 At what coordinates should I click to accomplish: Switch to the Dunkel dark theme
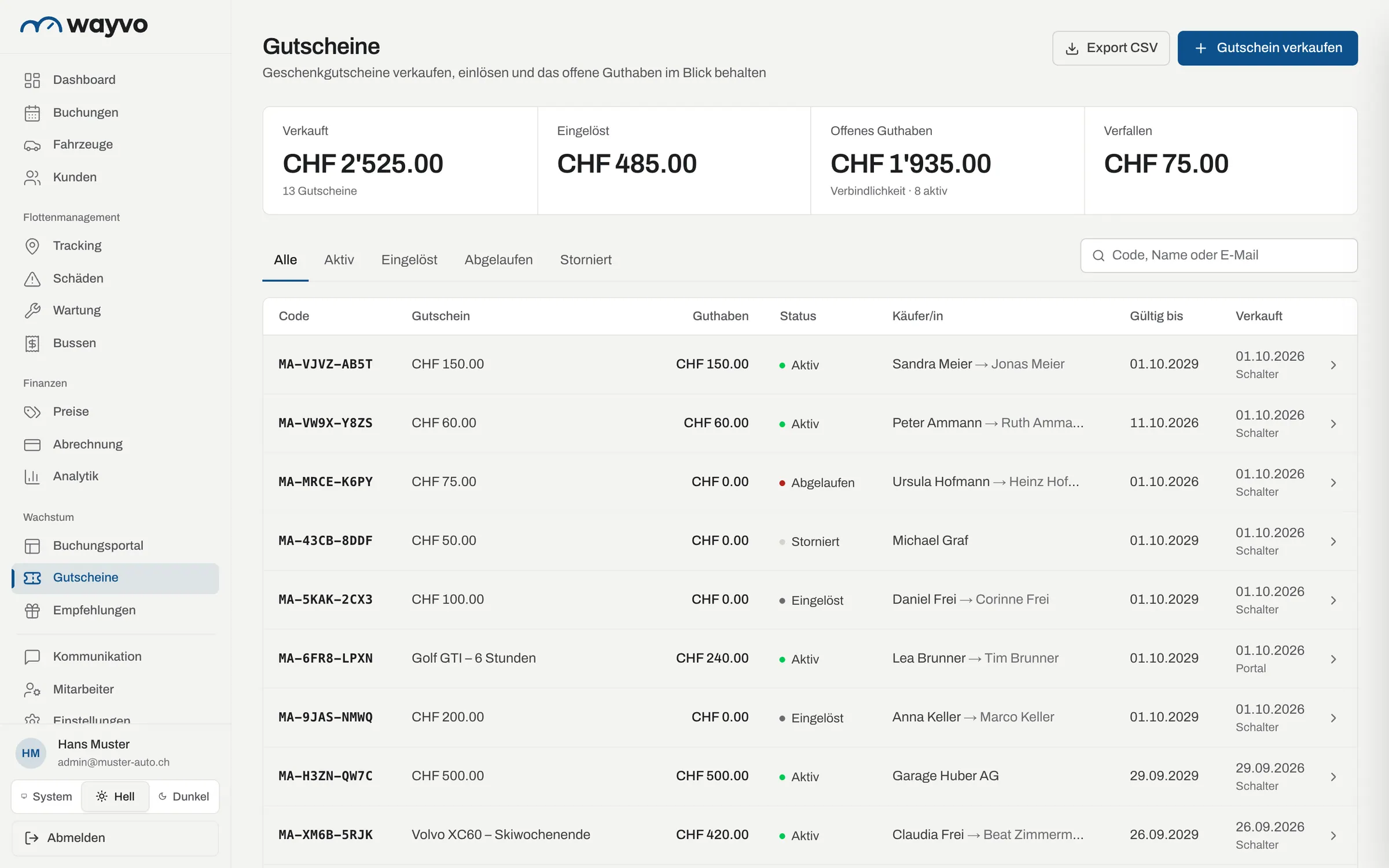point(183,797)
